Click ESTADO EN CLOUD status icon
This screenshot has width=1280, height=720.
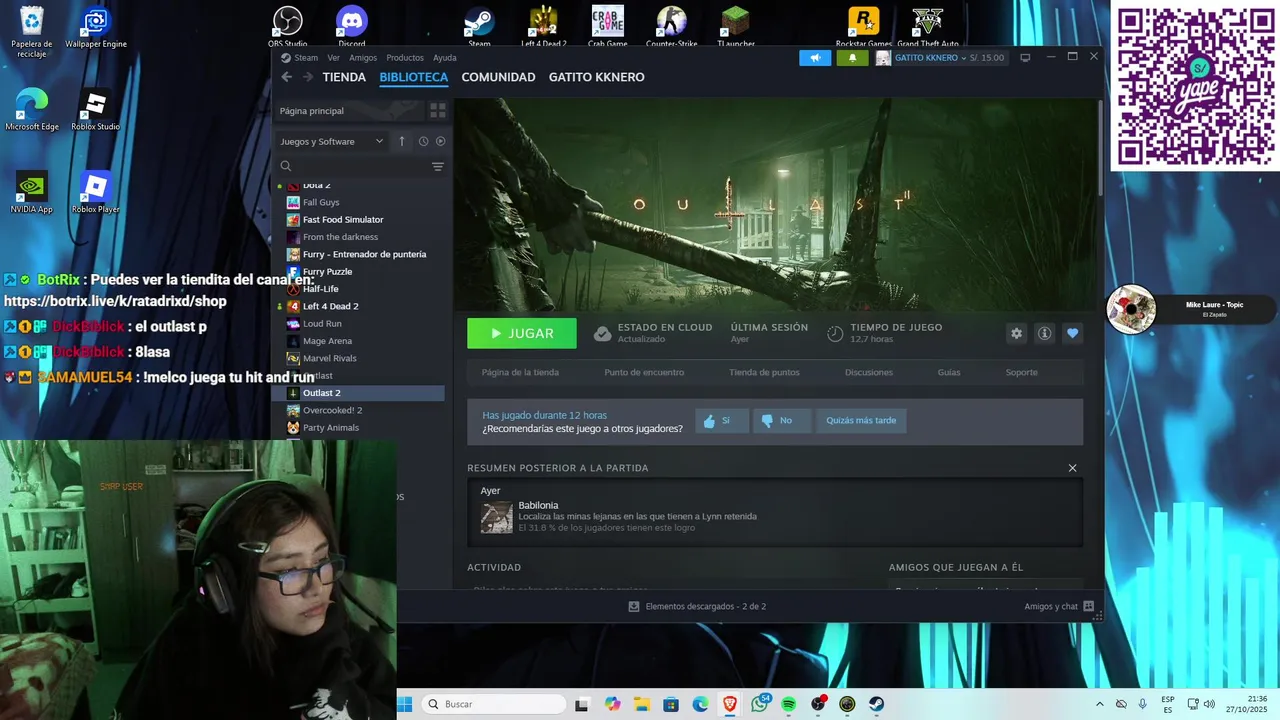click(x=602, y=334)
